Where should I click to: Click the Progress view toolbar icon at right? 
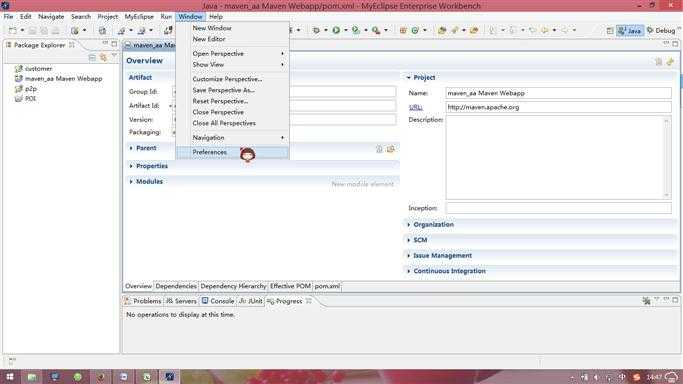(x=646, y=300)
